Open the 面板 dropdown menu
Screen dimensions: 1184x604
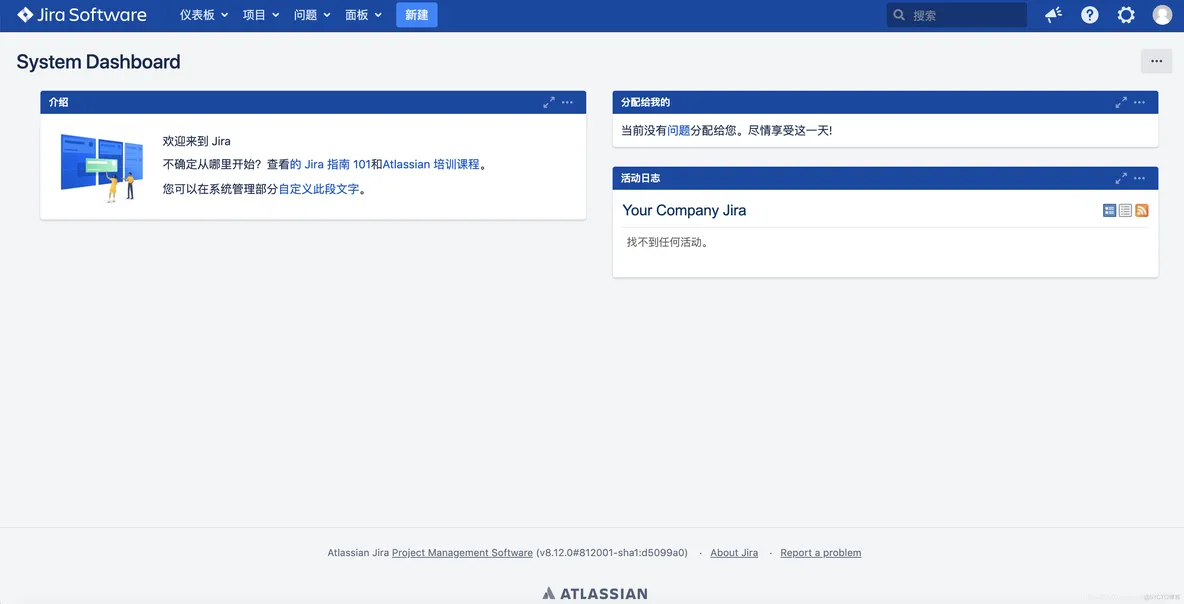363,15
